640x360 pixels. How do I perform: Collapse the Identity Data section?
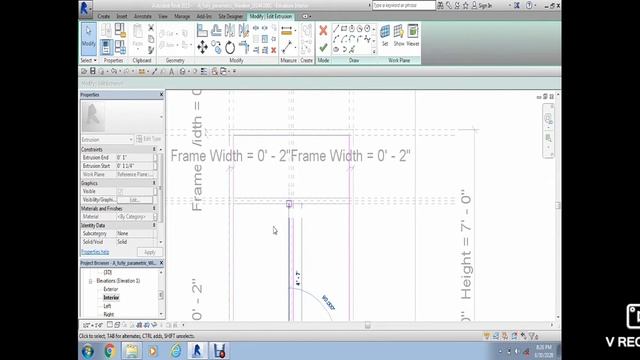click(x=154, y=225)
